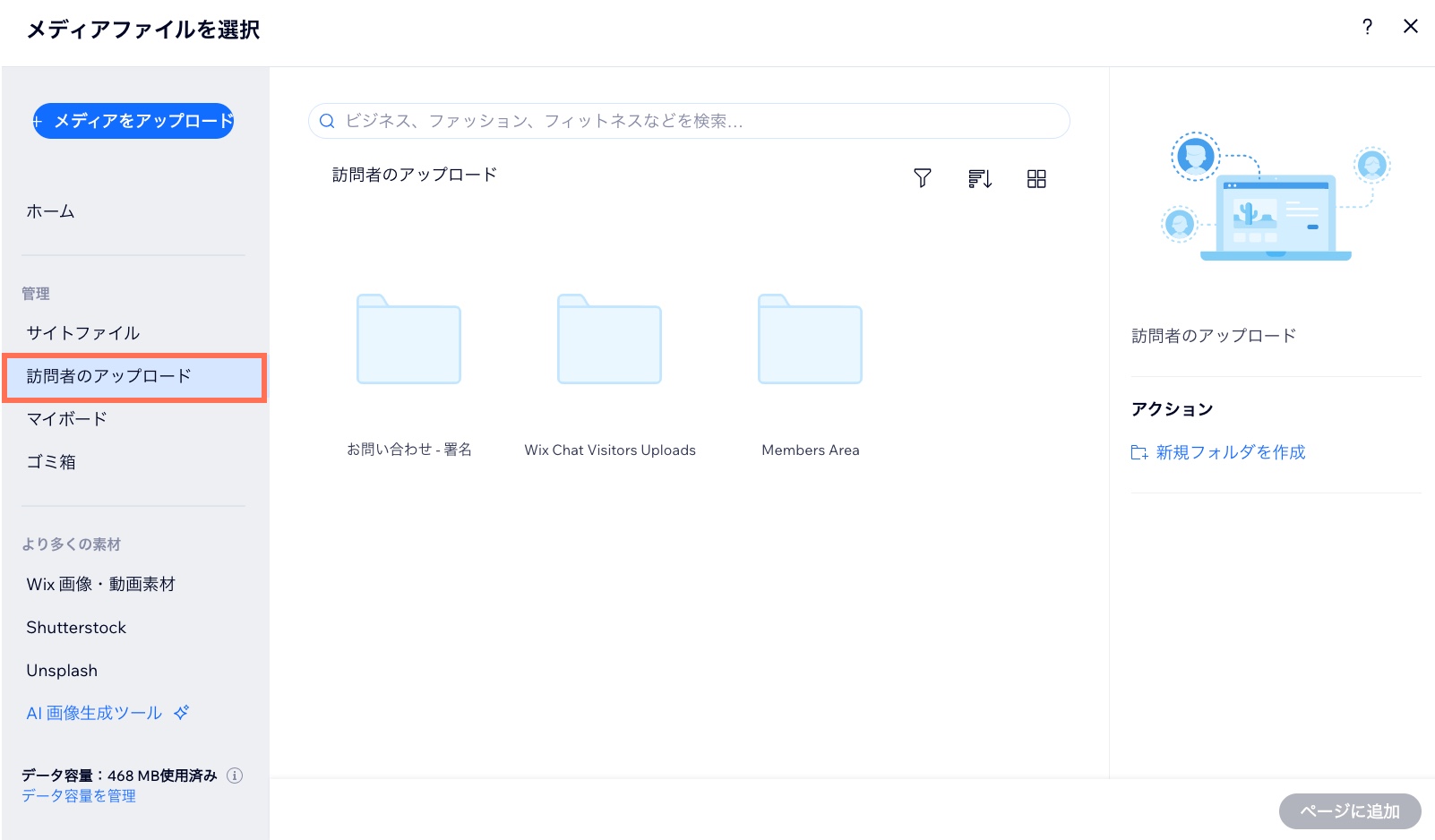The width and height of the screenshot is (1435, 840).
Task: Browse Wix 画像・動画素材
Action: [x=101, y=584]
